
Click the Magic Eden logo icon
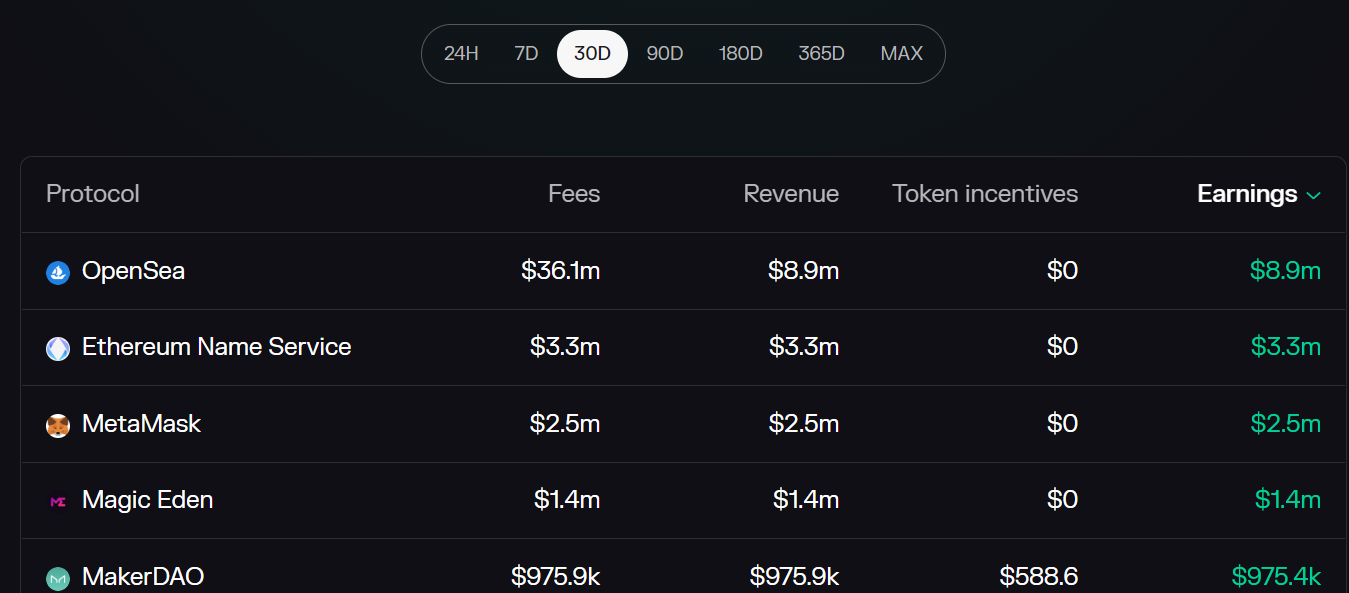58,501
